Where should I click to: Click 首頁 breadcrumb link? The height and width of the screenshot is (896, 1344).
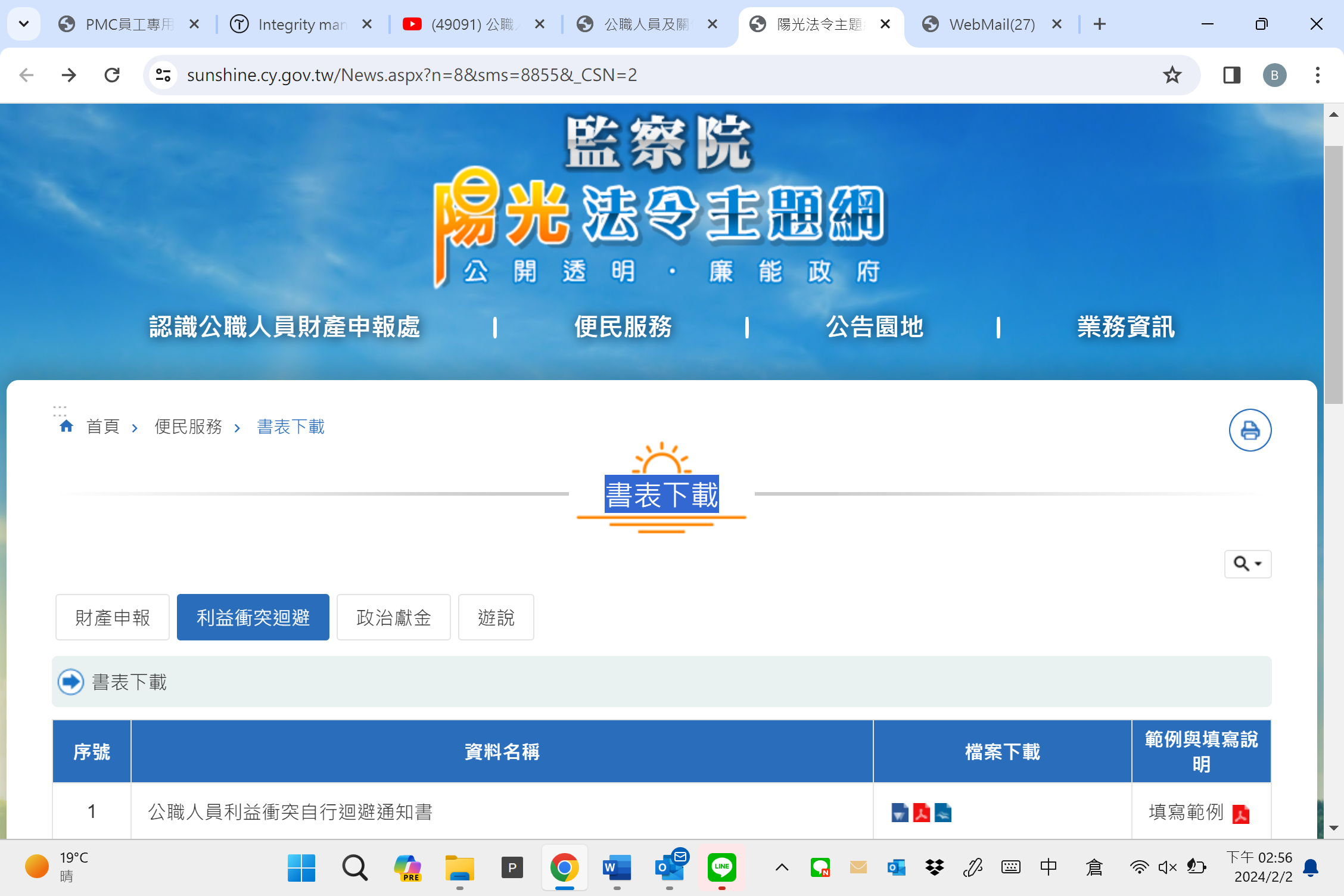tap(103, 427)
